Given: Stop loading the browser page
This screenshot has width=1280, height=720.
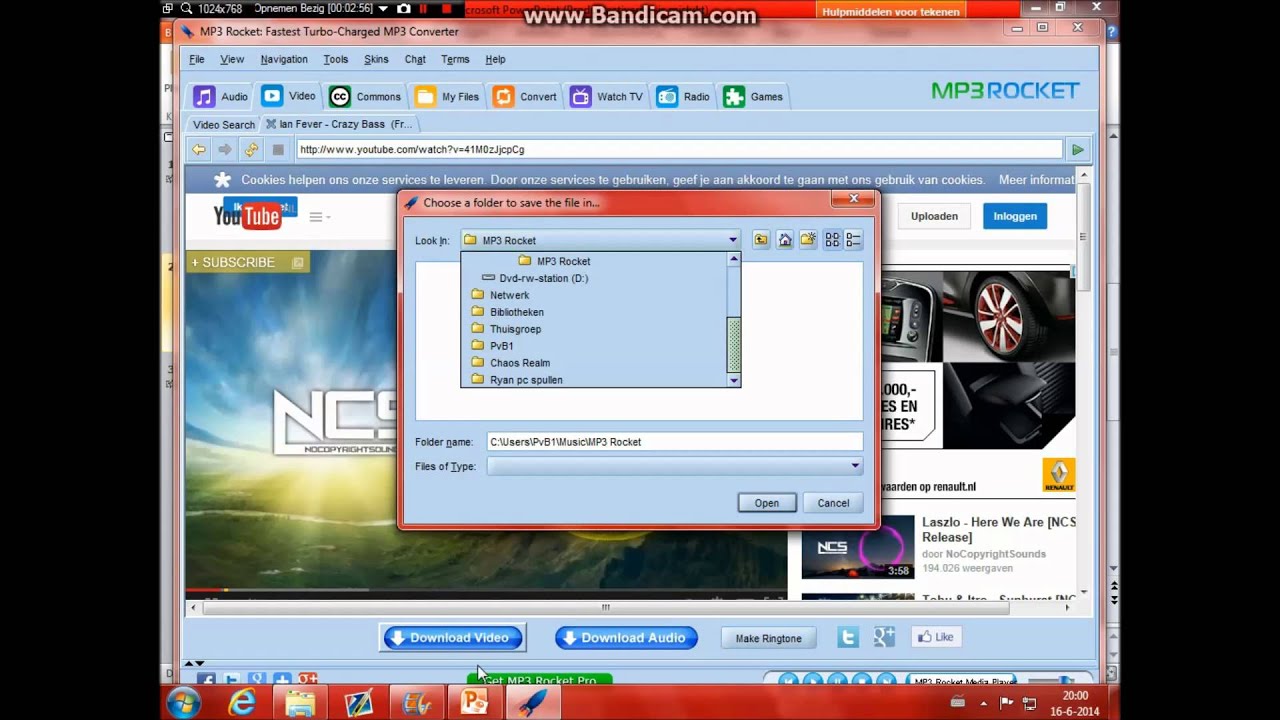Looking at the screenshot, I should (278, 149).
